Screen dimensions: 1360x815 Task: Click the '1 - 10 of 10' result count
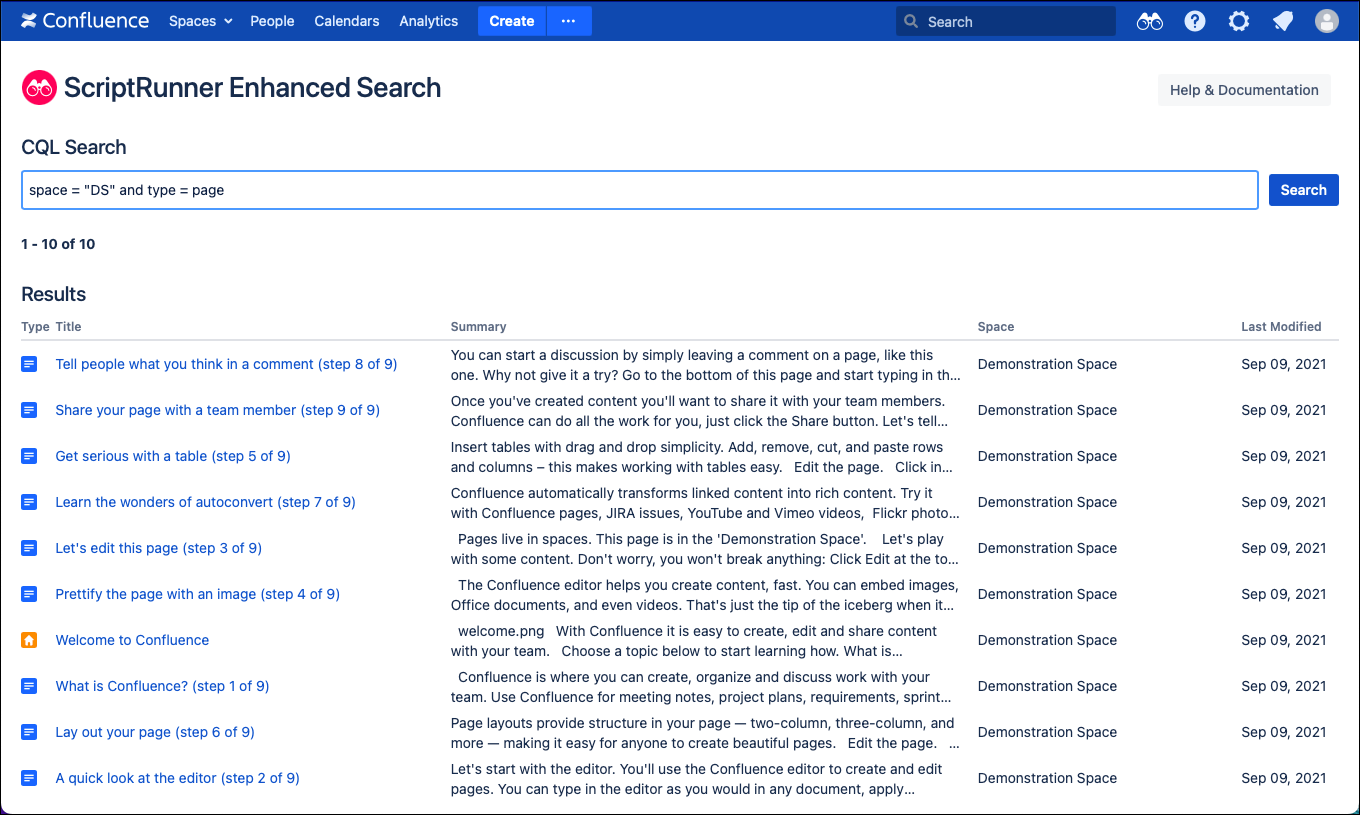point(58,244)
